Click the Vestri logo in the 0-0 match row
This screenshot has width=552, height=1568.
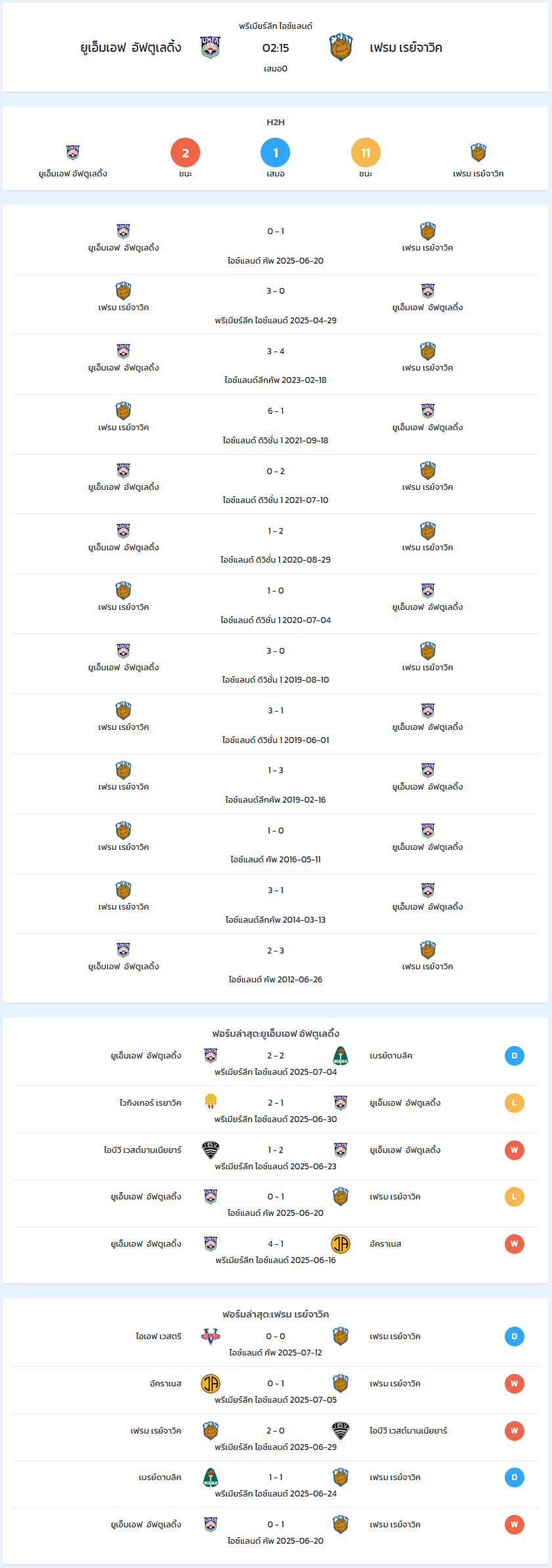pos(211,1337)
